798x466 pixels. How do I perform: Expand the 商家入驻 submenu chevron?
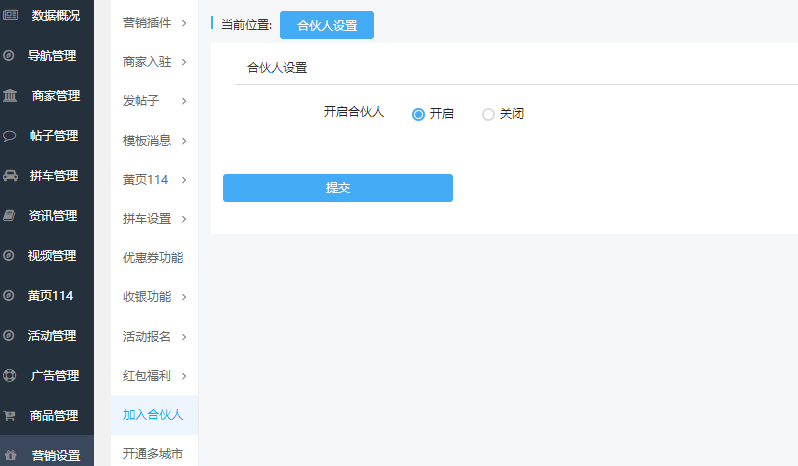tap(184, 62)
